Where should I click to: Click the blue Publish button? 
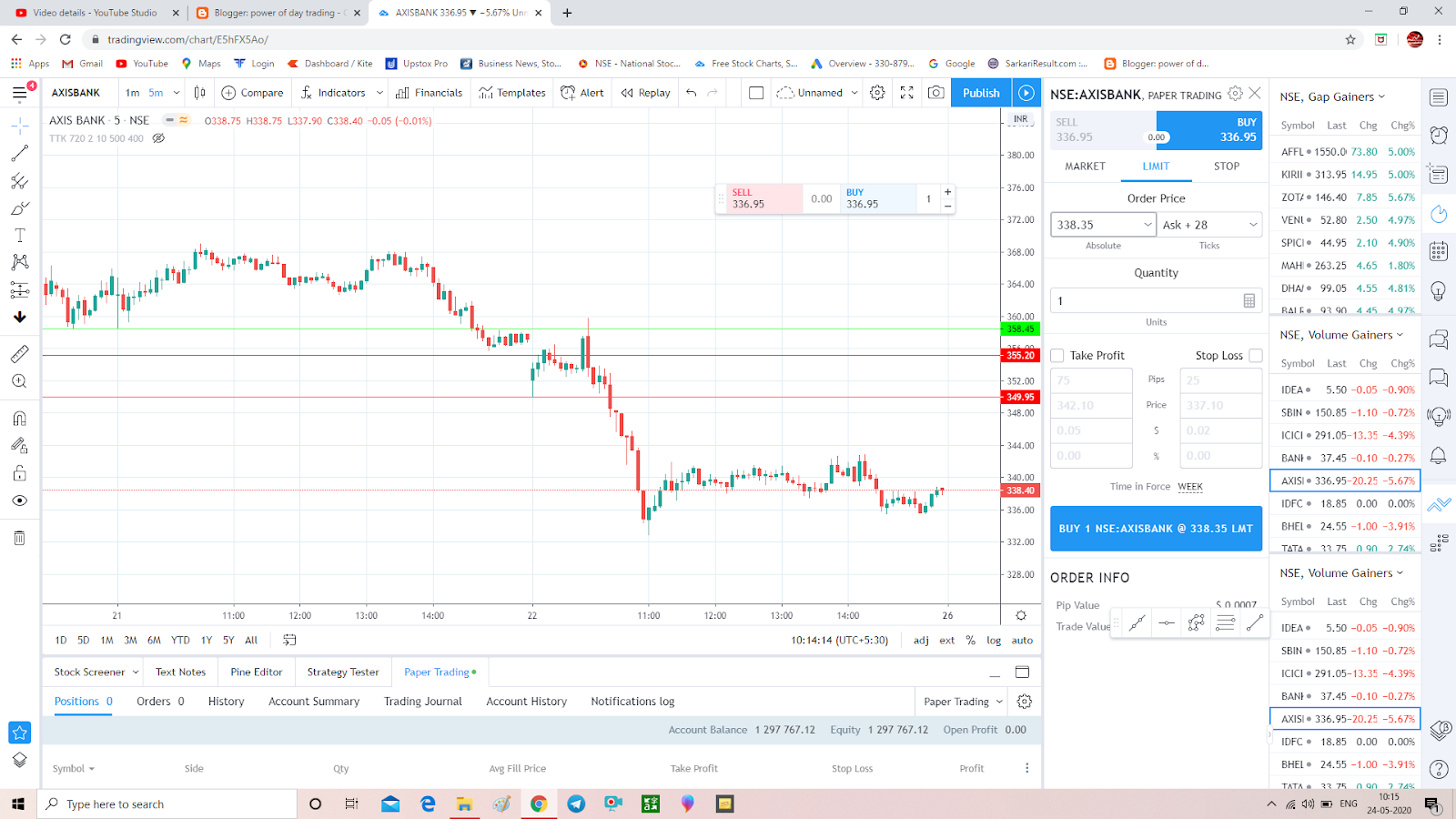[x=980, y=93]
